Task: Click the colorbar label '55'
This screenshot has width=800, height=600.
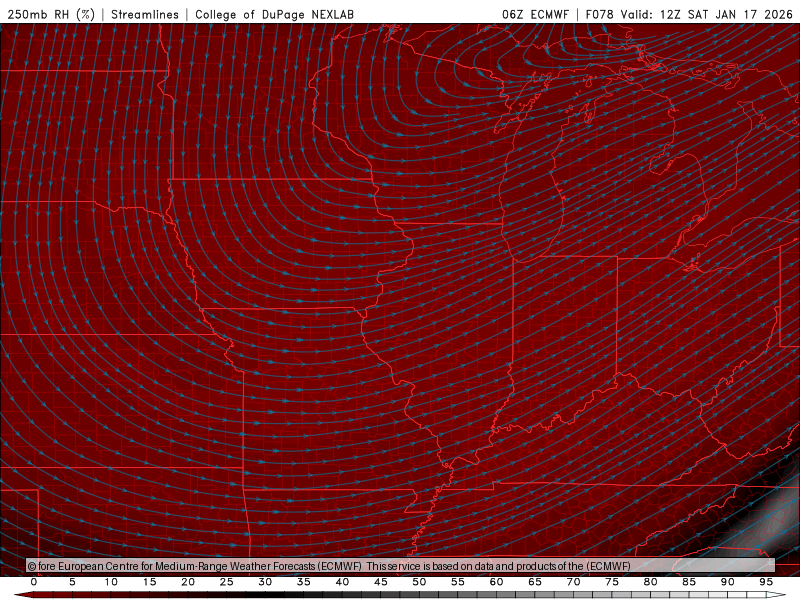Action: point(458,582)
